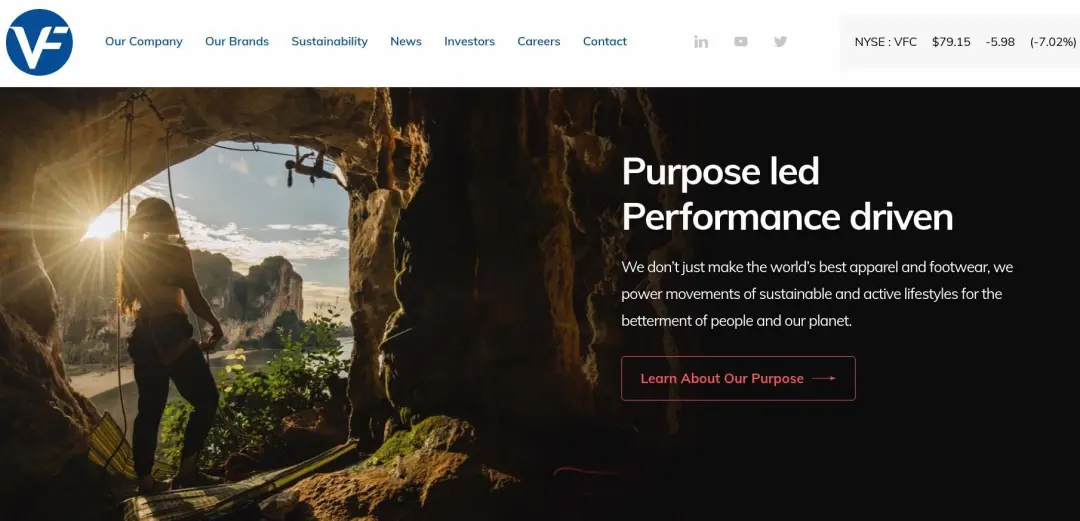Go to the Sustainability section
The image size is (1080, 521).
click(329, 41)
